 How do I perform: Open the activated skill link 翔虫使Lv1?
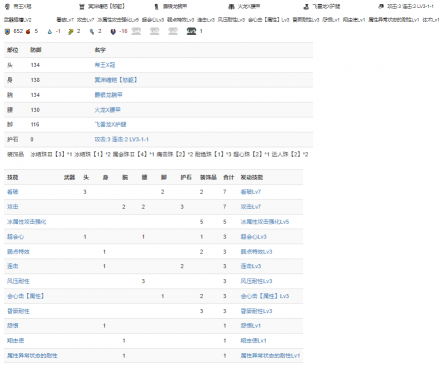(x=254, y=340)
